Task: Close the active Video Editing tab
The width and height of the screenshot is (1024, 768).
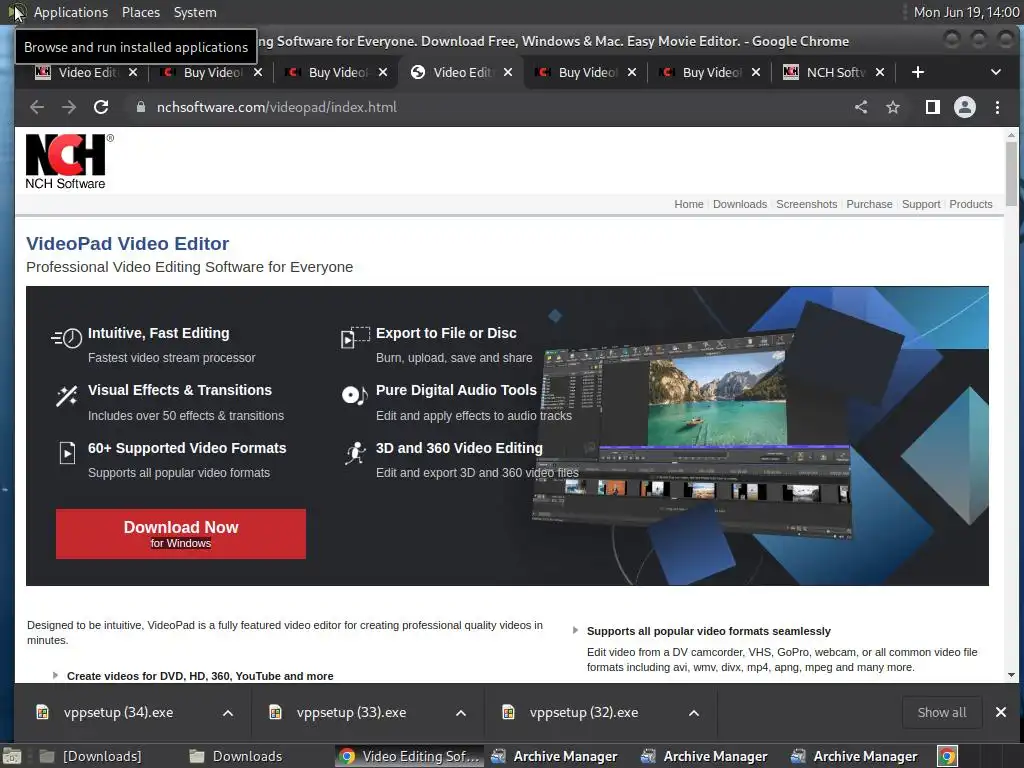Action: coord(508,72)
